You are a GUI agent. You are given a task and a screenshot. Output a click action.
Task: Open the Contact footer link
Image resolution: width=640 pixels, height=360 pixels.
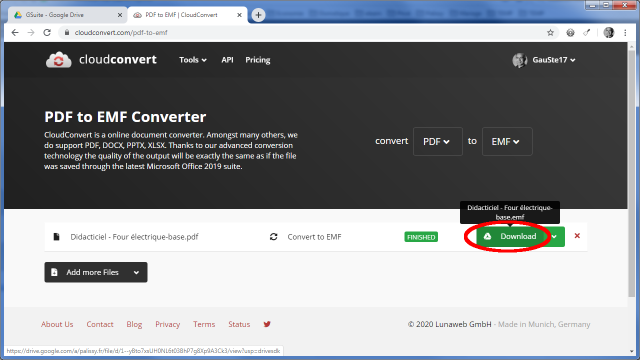coord(100,324)
